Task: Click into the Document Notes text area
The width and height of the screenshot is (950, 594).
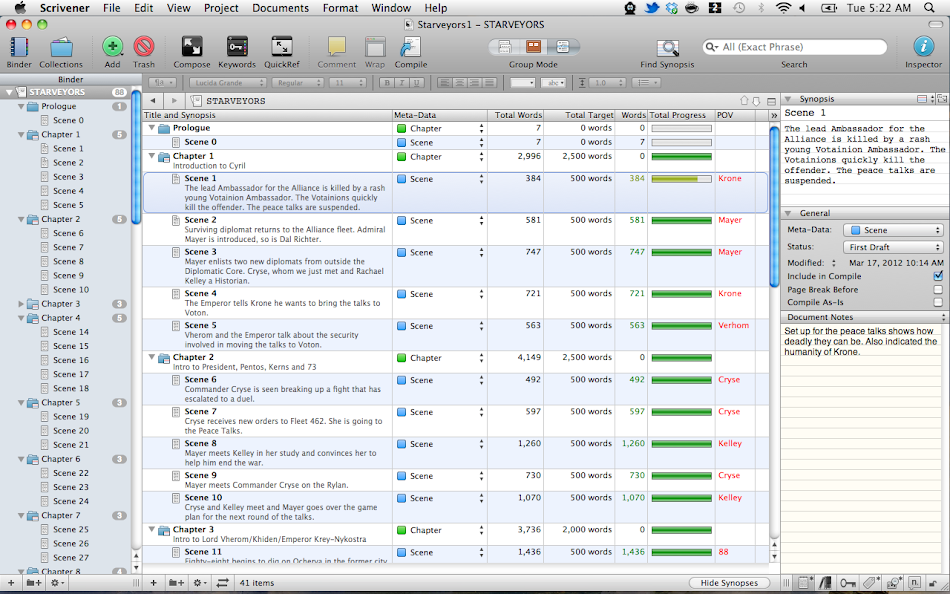Action: [x=860, y=449]
